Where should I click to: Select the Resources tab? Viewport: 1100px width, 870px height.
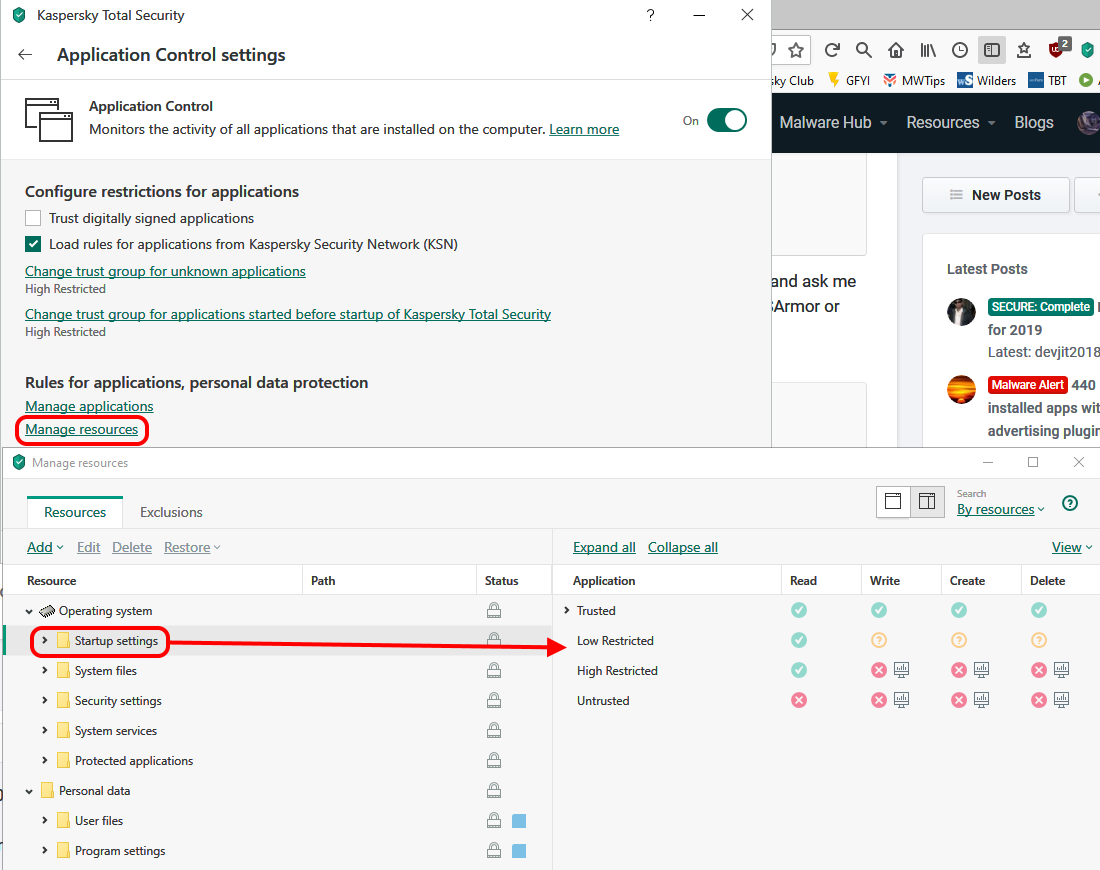pos(75,512)
